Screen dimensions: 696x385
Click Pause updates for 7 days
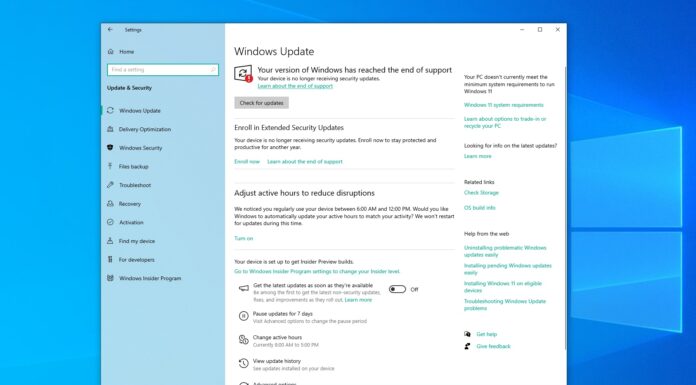coord(283,314)
